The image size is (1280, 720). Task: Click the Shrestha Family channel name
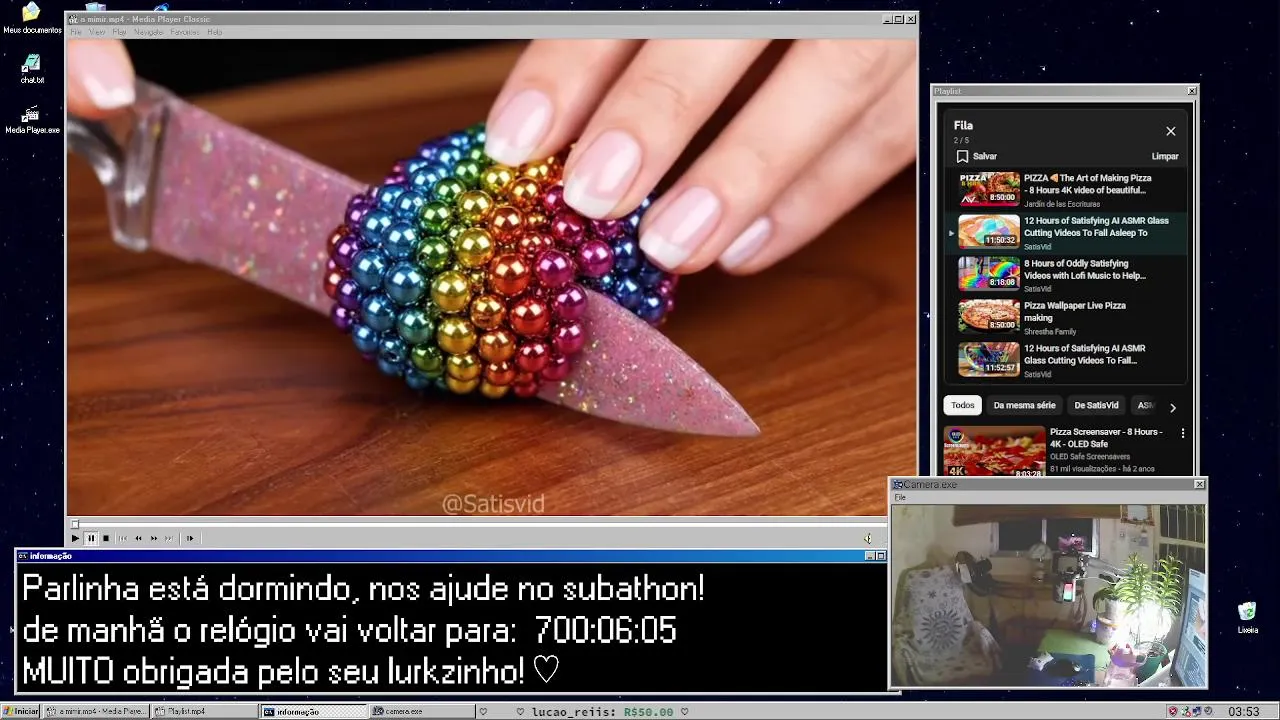point(1050,331)
